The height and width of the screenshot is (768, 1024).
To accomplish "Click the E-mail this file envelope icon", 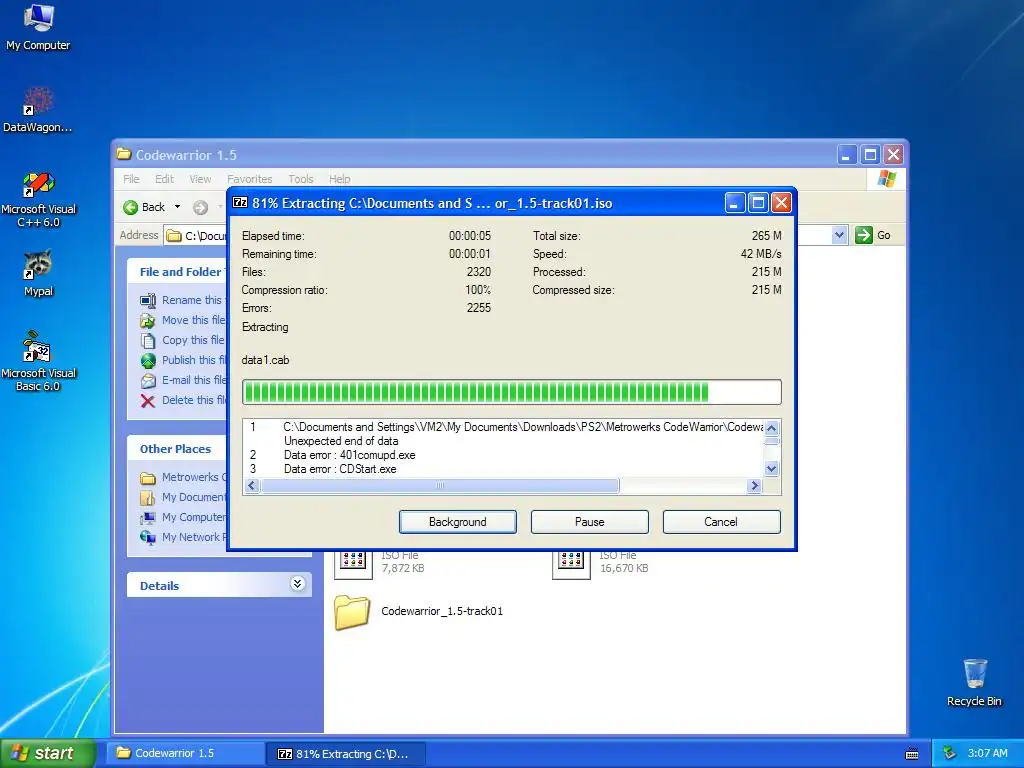I will [x=148, y=381].
